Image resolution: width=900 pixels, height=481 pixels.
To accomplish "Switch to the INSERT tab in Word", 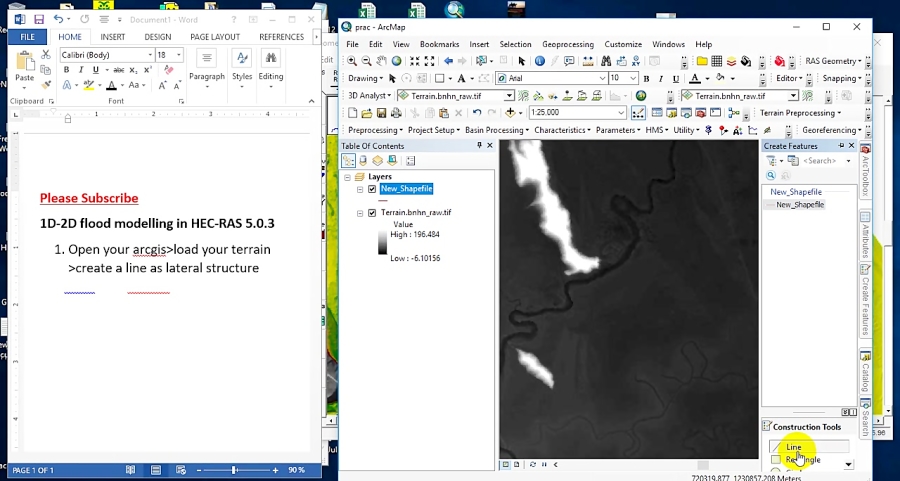I will click(x=112, y=37).
